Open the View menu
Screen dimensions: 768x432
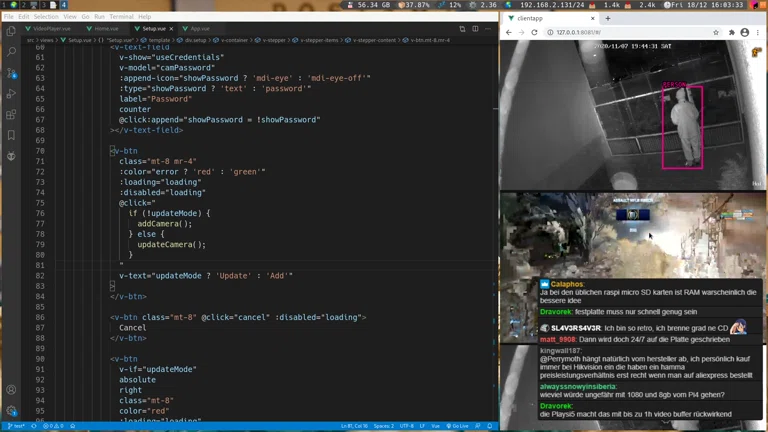point(70,17)
